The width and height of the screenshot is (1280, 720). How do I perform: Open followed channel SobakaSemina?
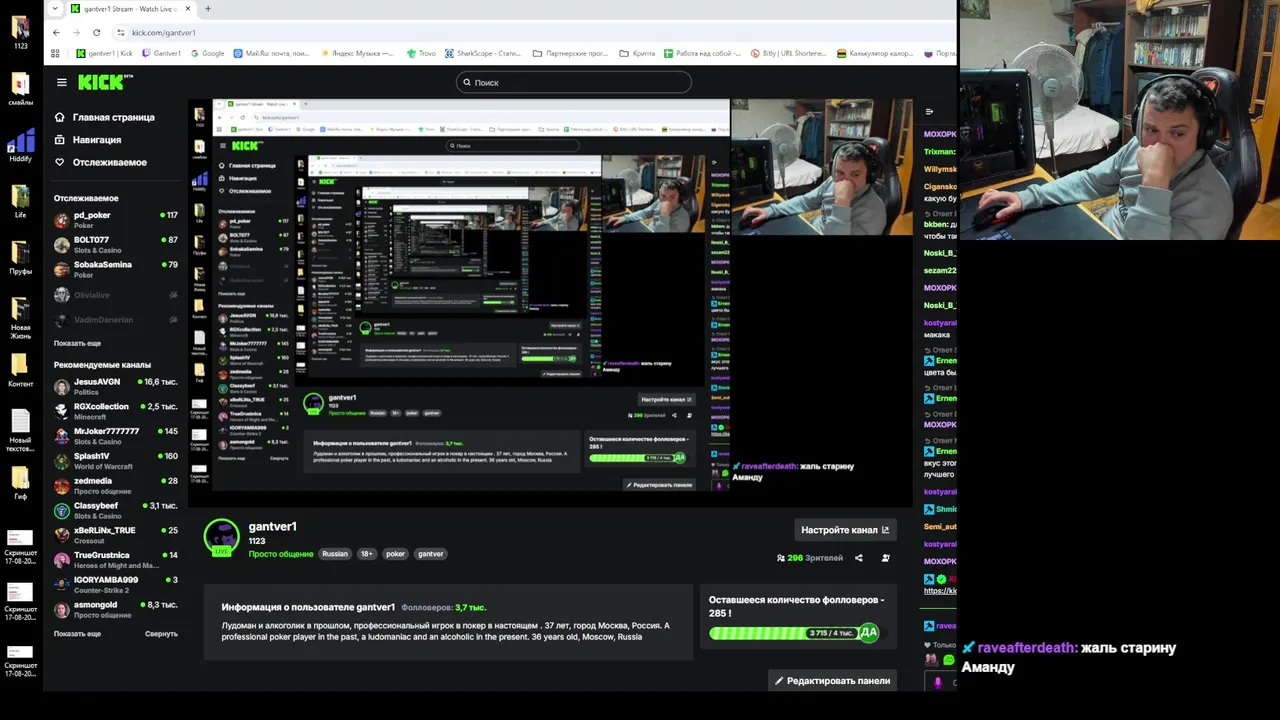tap(115, 269)
